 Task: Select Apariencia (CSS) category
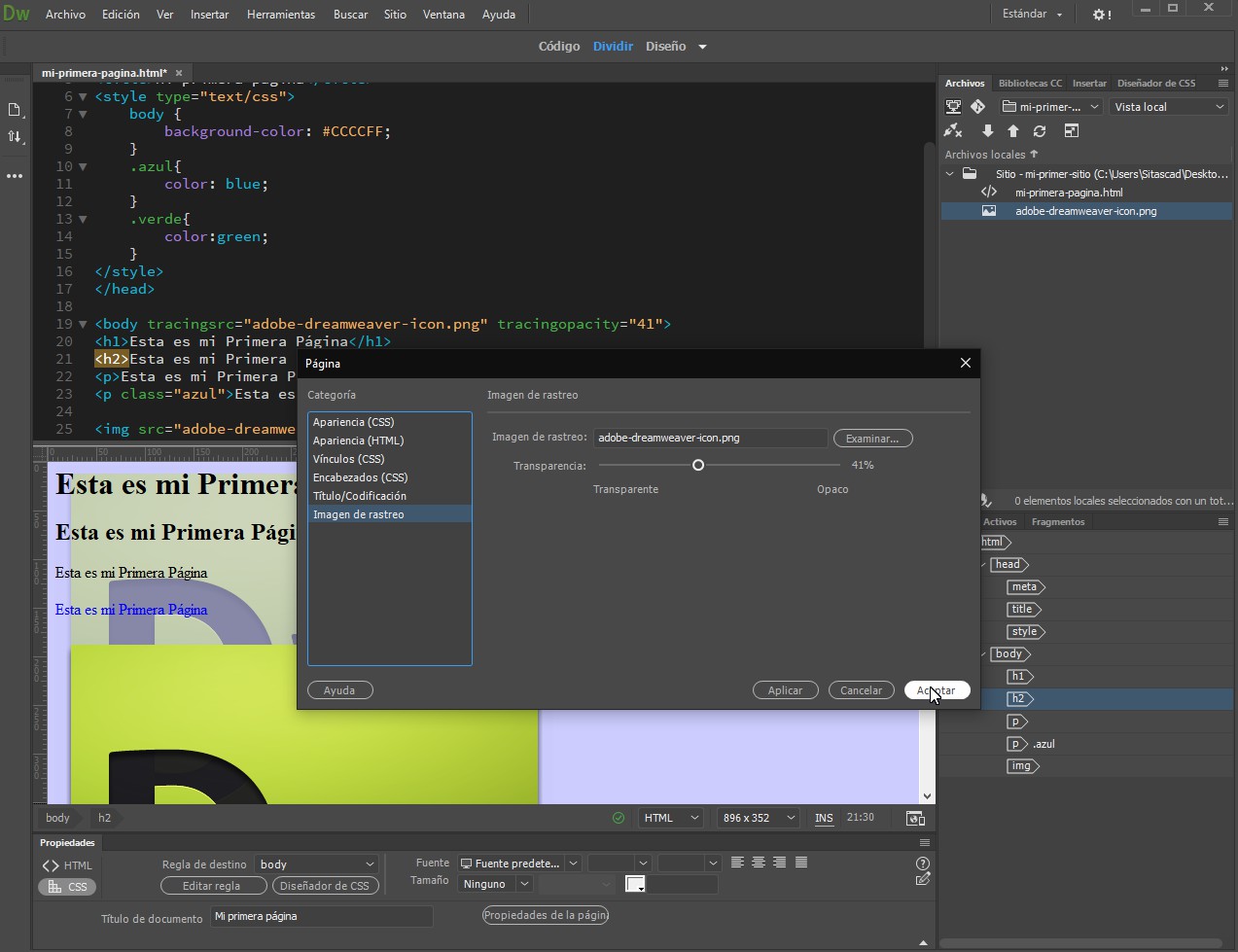[389, 422]
